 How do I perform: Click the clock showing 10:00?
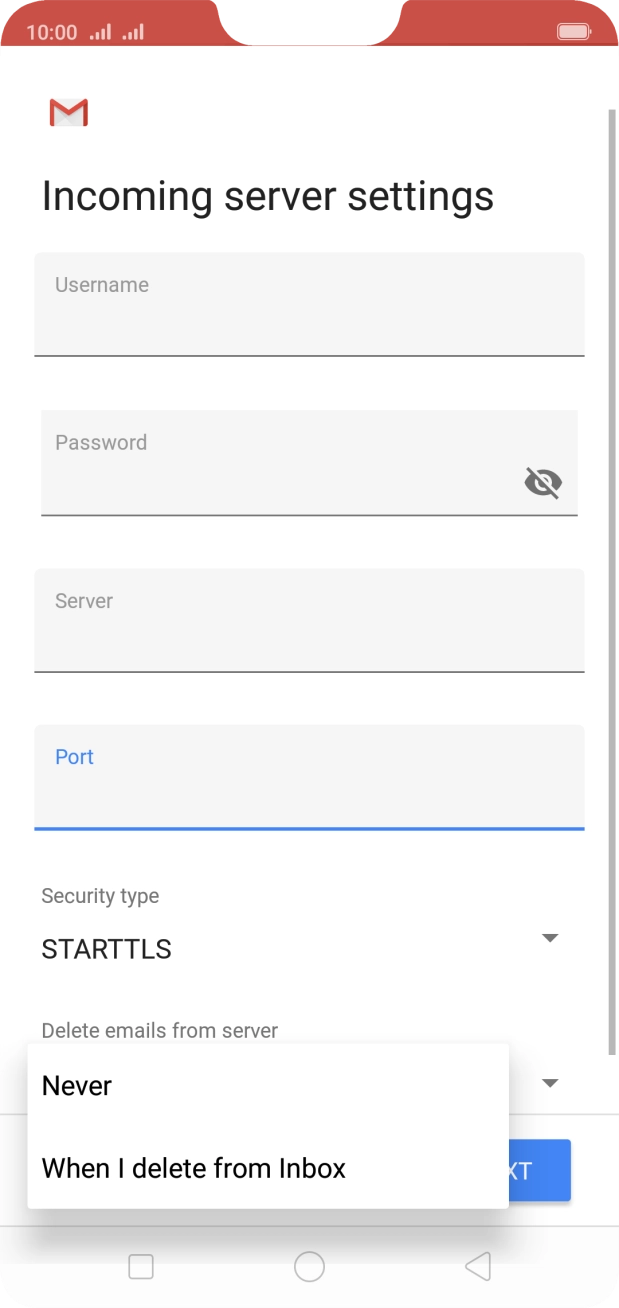[x=50, y=31]
